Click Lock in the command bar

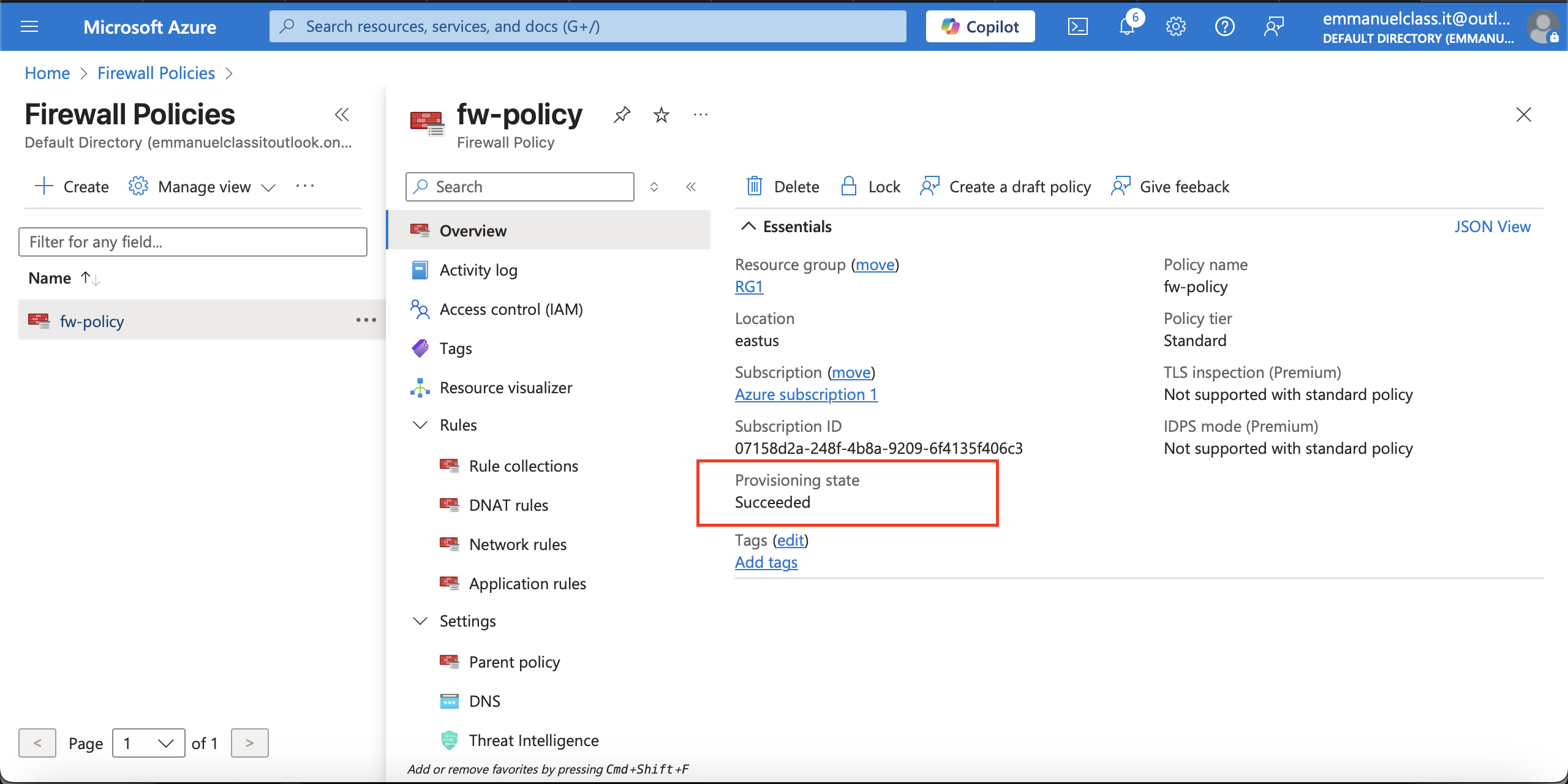click(x=870, y=186)
